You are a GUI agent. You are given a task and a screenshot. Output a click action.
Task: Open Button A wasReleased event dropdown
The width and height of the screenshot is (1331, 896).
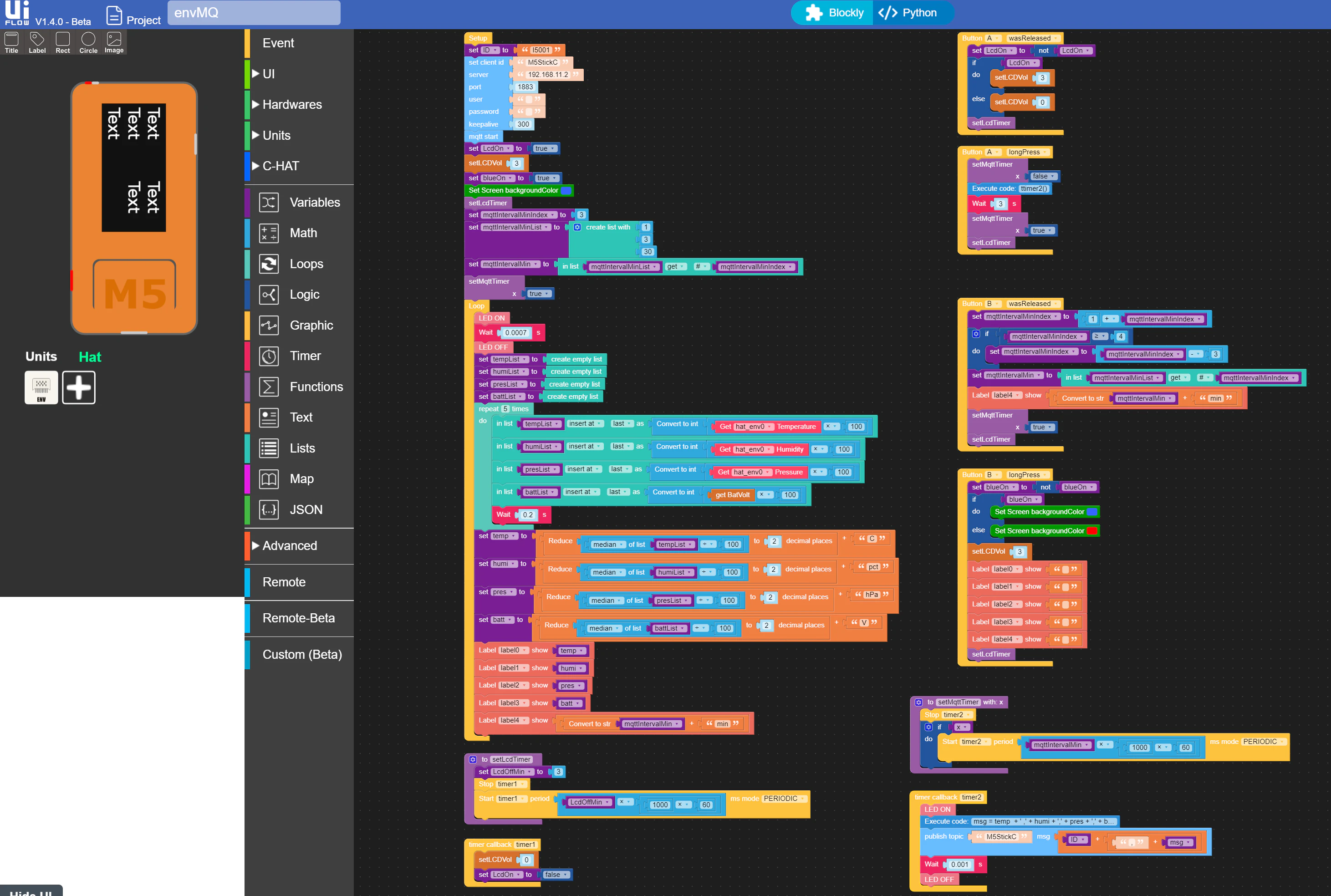pyautogui.click(x=1033, y=38)
